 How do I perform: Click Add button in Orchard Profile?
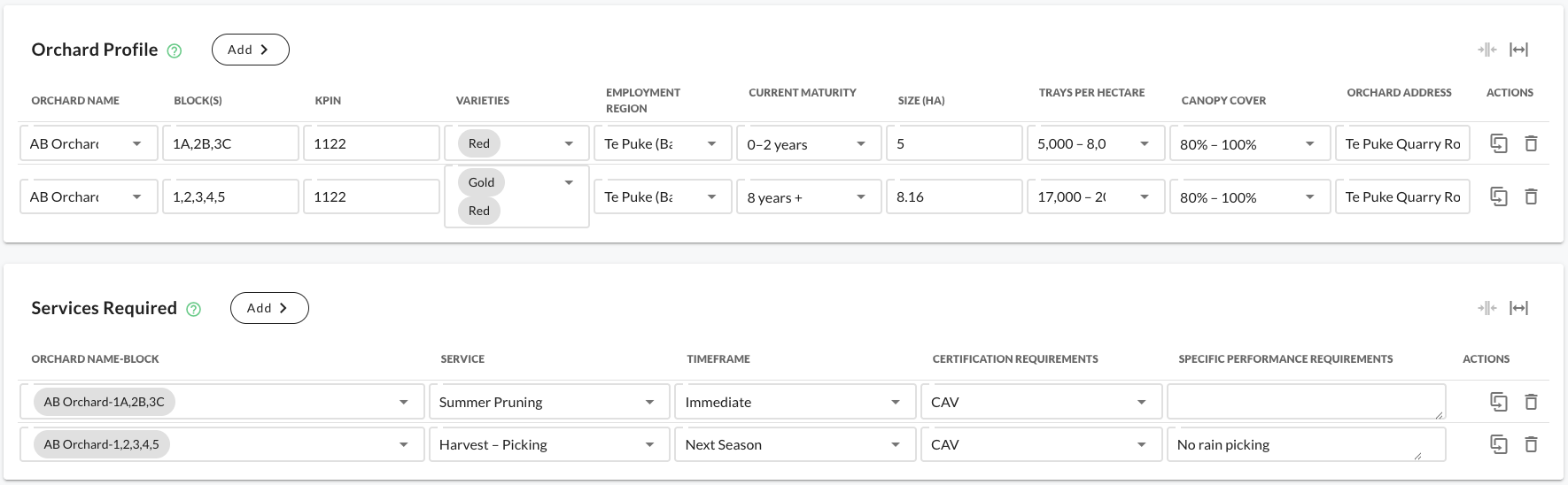[x=250, y=50]
